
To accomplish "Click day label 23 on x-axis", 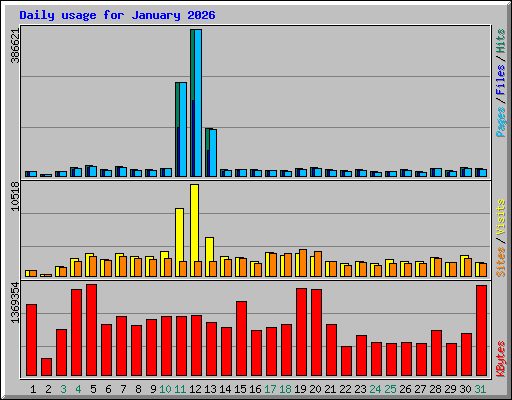I will tap(360, 389).
